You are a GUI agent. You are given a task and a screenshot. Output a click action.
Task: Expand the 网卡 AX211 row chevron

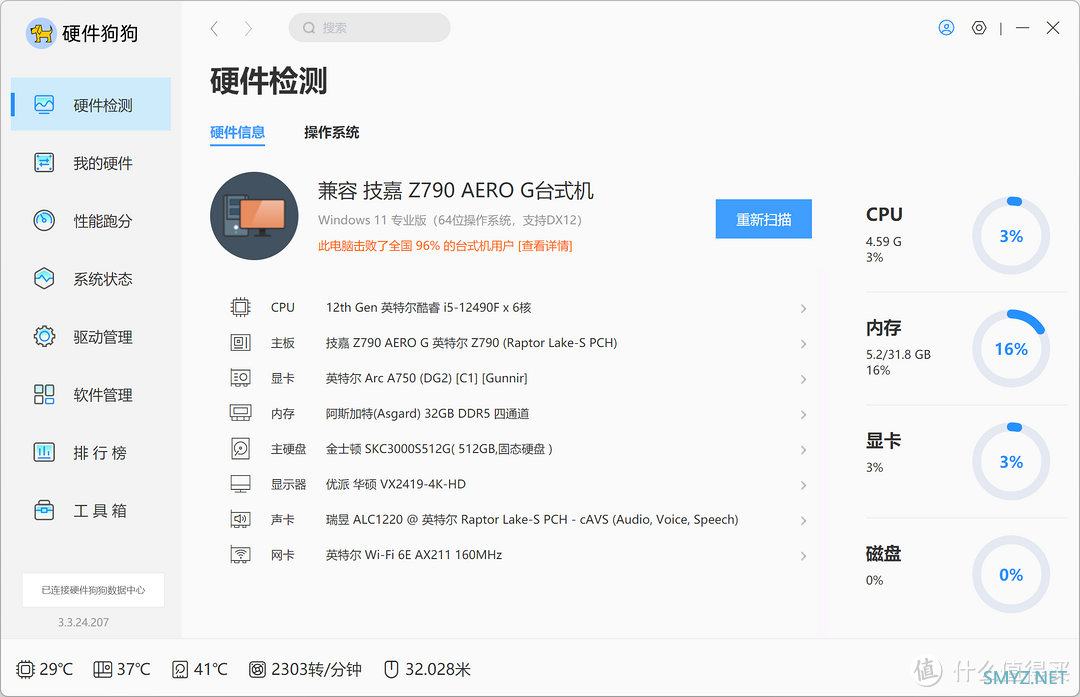[803, 556]
